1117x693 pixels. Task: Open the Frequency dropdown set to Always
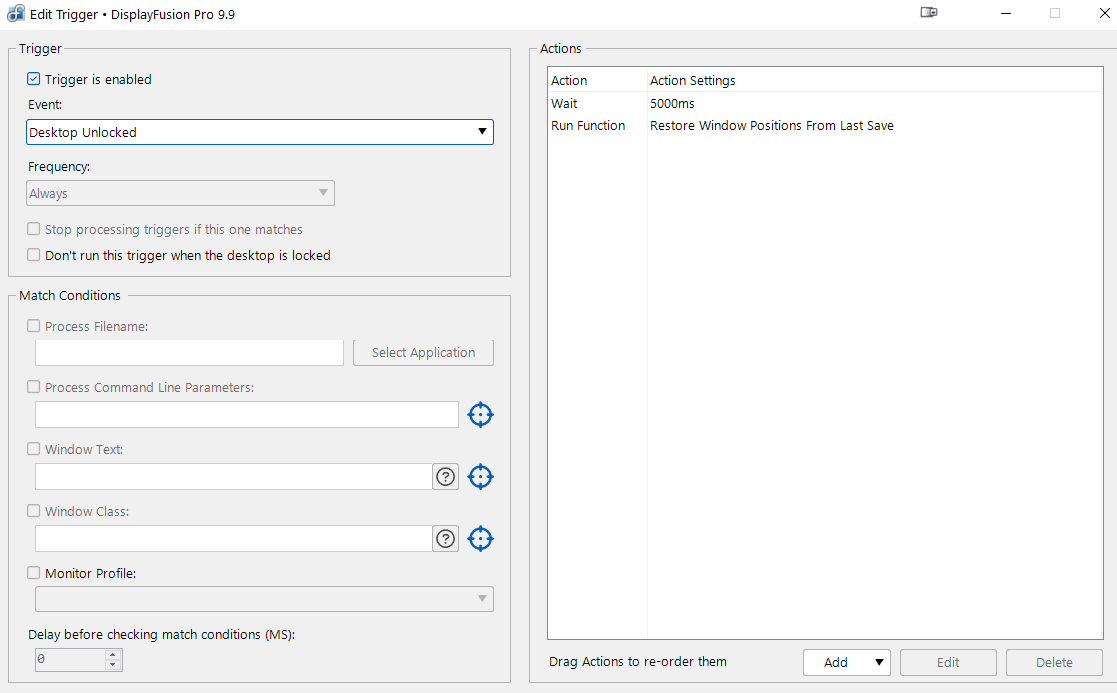click(x=180, y=193)
